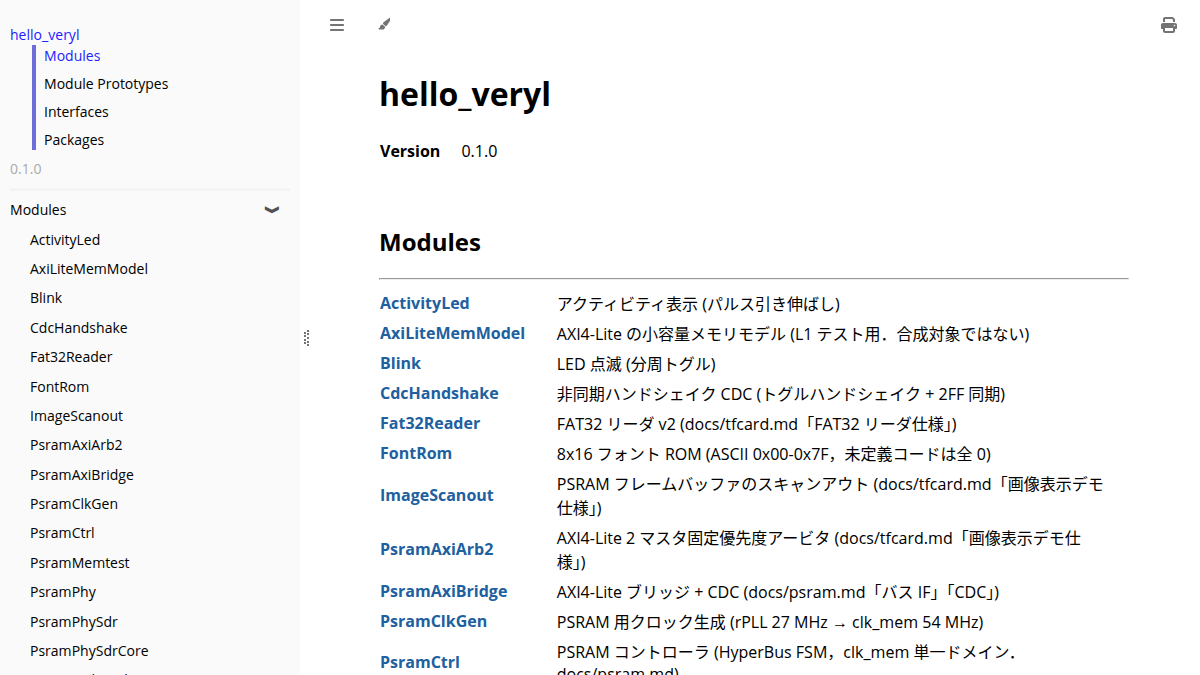Open PsramCtrl in the sidebar list
The image size is (1200, 675).
62,533
